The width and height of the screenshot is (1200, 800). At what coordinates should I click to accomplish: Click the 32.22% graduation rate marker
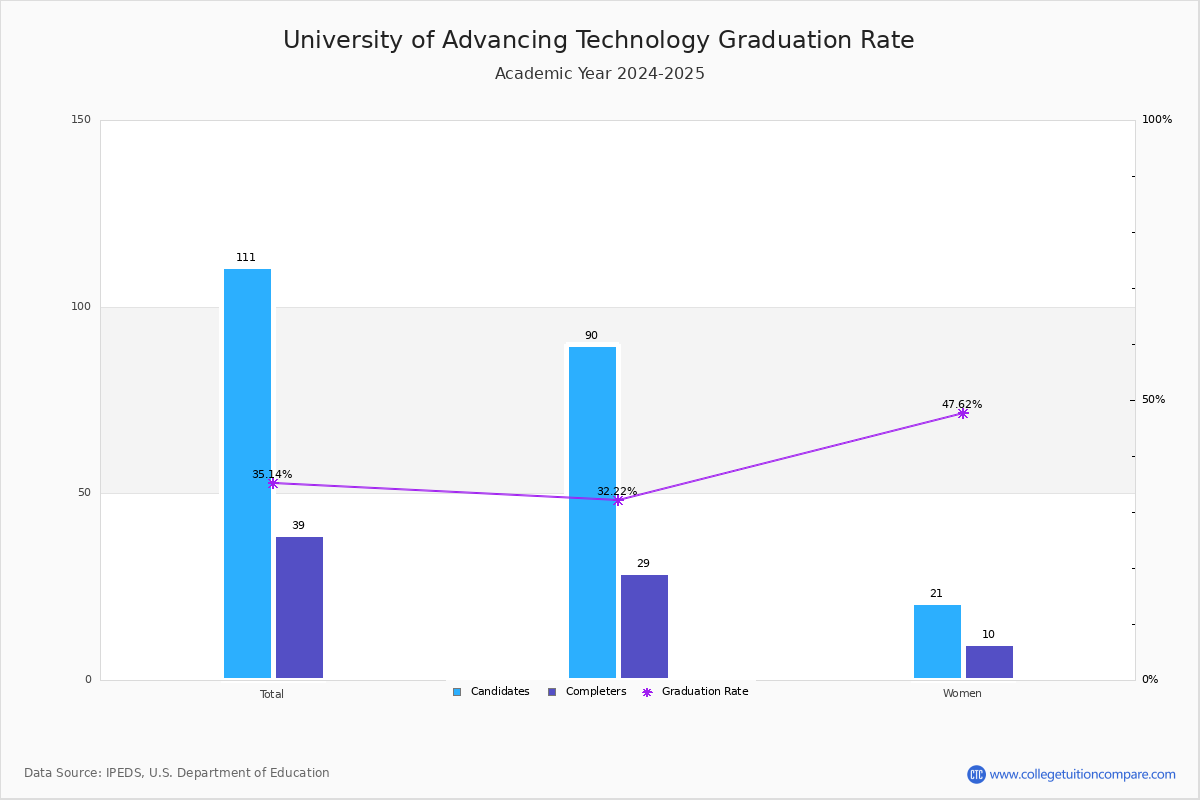(x=617, y=500)
